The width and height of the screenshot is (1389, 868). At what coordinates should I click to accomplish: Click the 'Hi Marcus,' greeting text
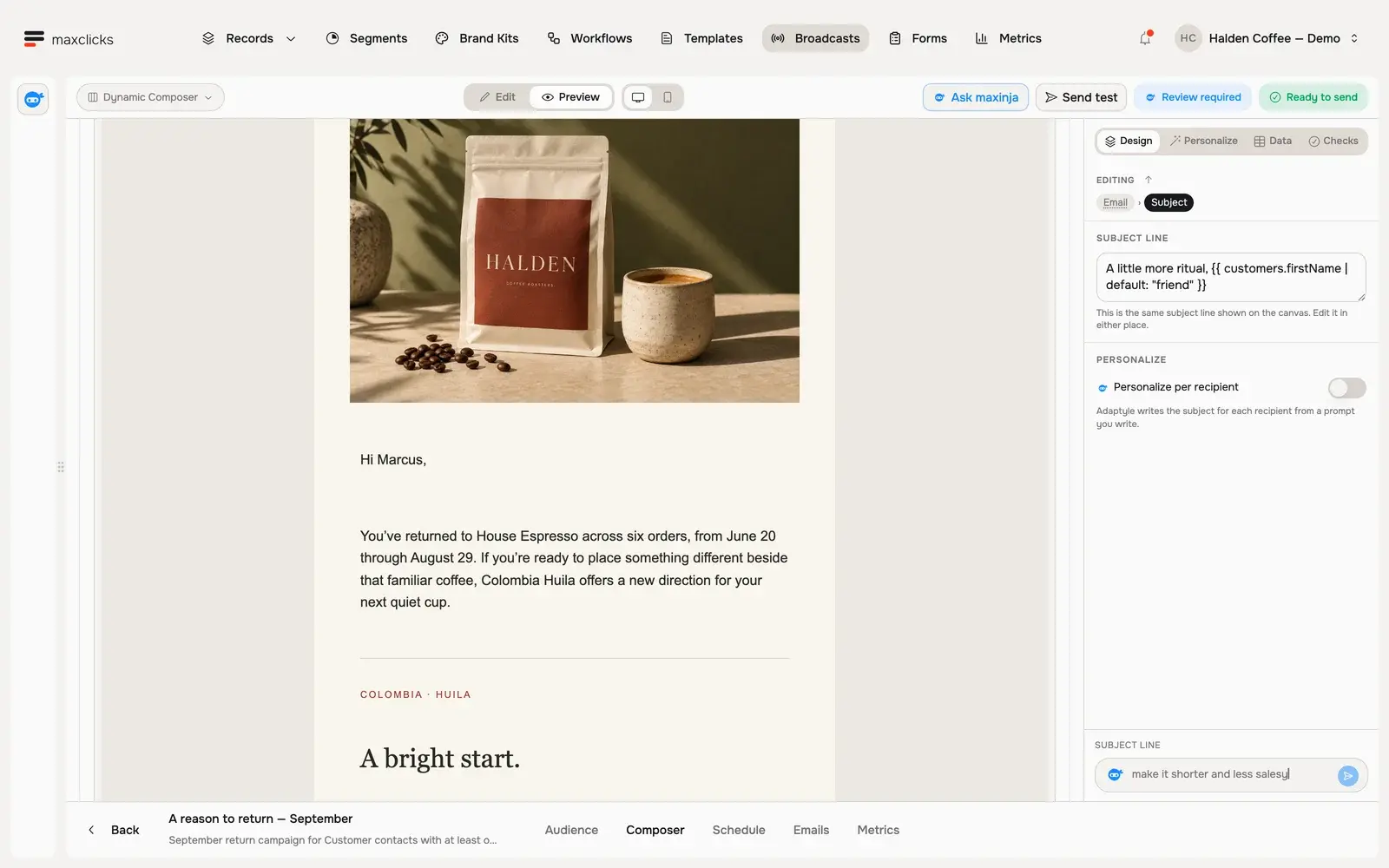pyautogui.click(x=393, y=460)
